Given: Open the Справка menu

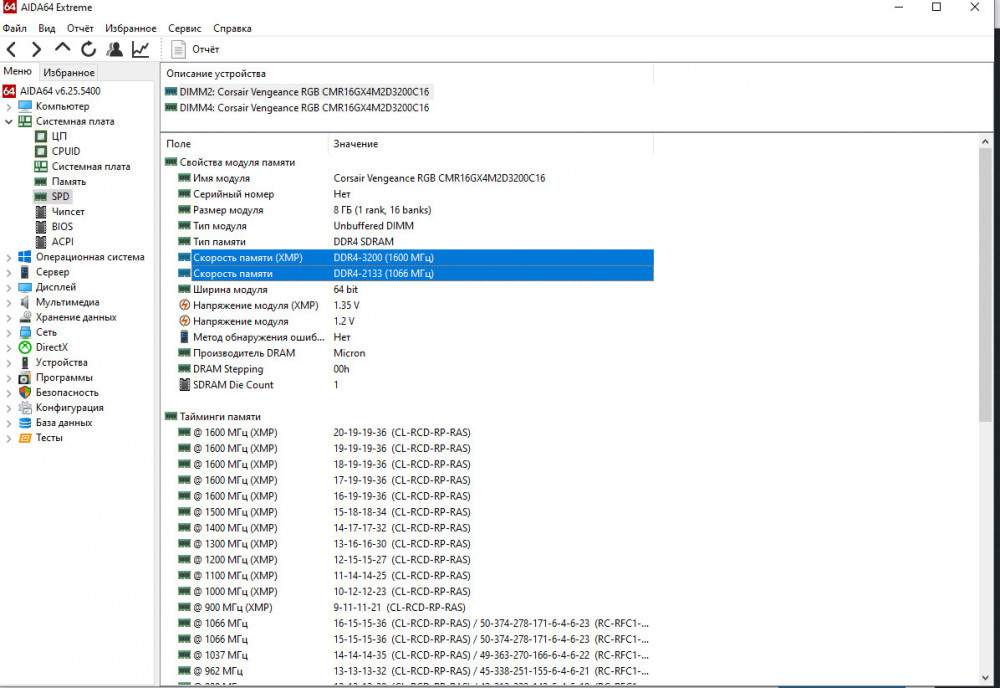Looking at the screenshot, I should pos(232,28).
